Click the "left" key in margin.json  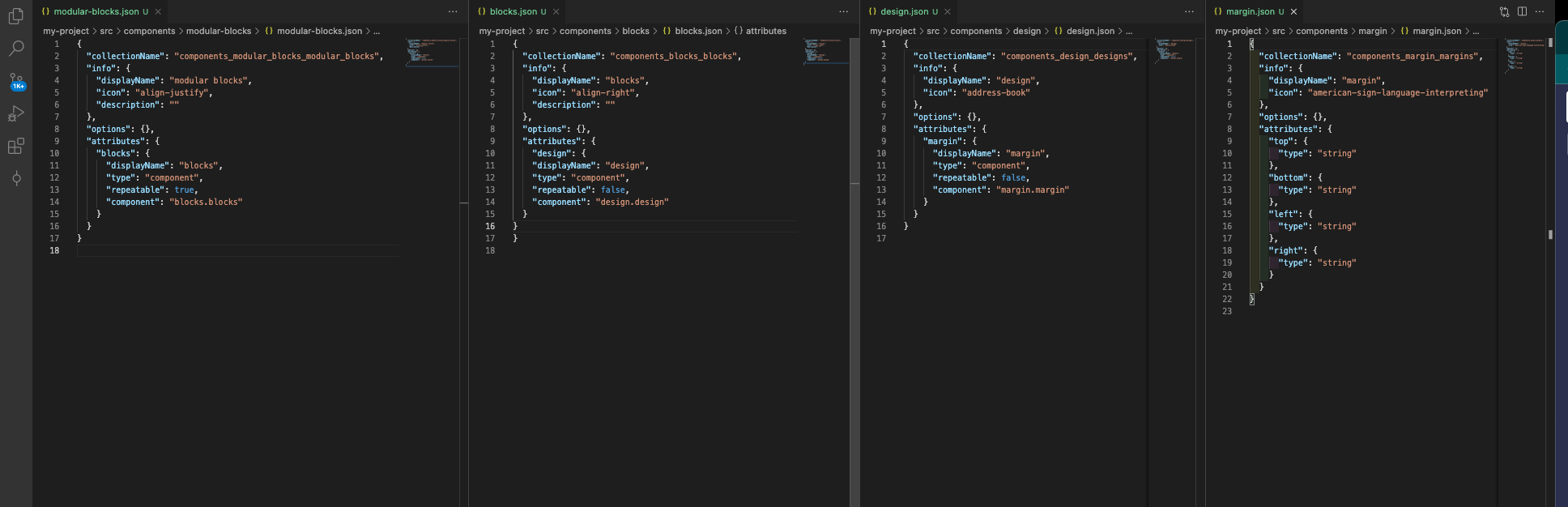pyautogui.click(x=1284, y=214)
